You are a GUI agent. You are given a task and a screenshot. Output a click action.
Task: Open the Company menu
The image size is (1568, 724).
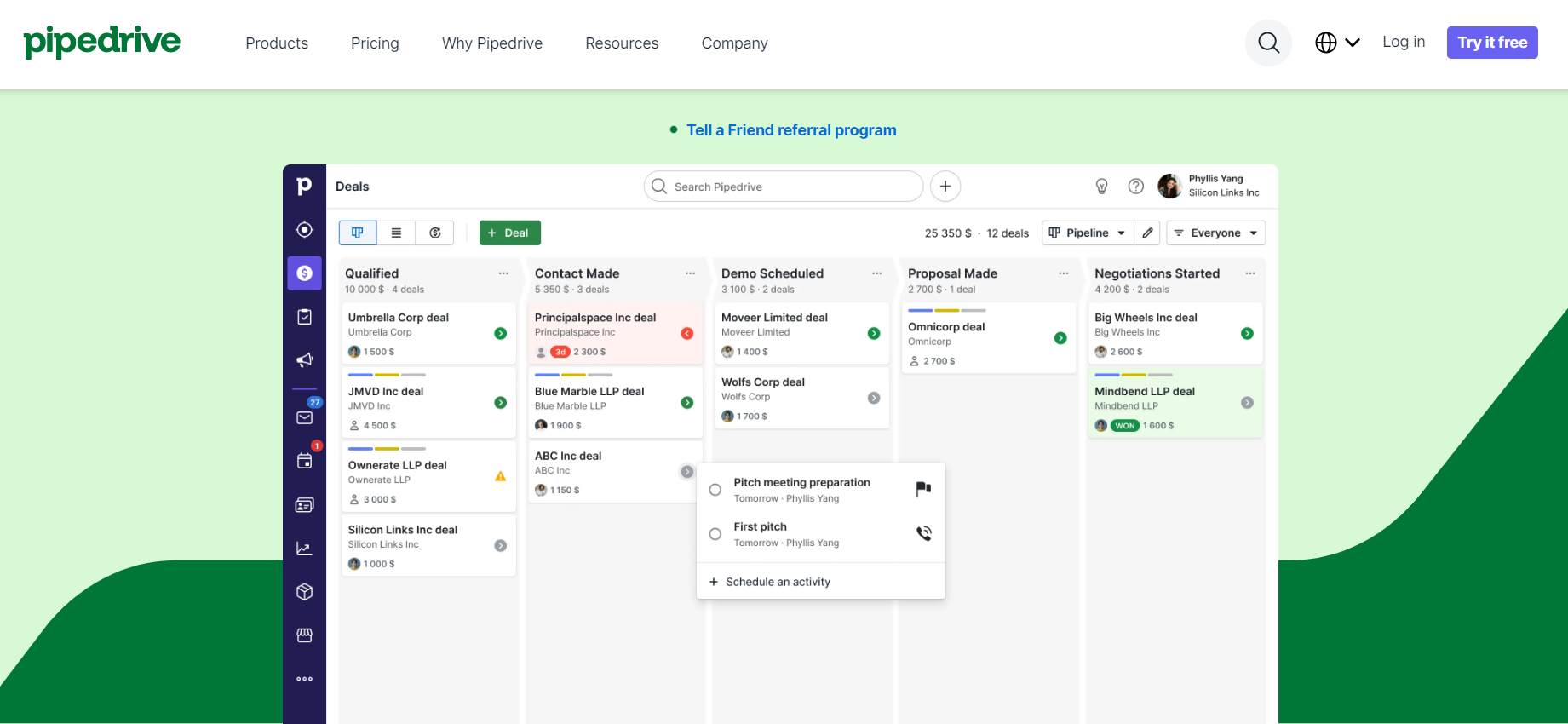[734, 43]
